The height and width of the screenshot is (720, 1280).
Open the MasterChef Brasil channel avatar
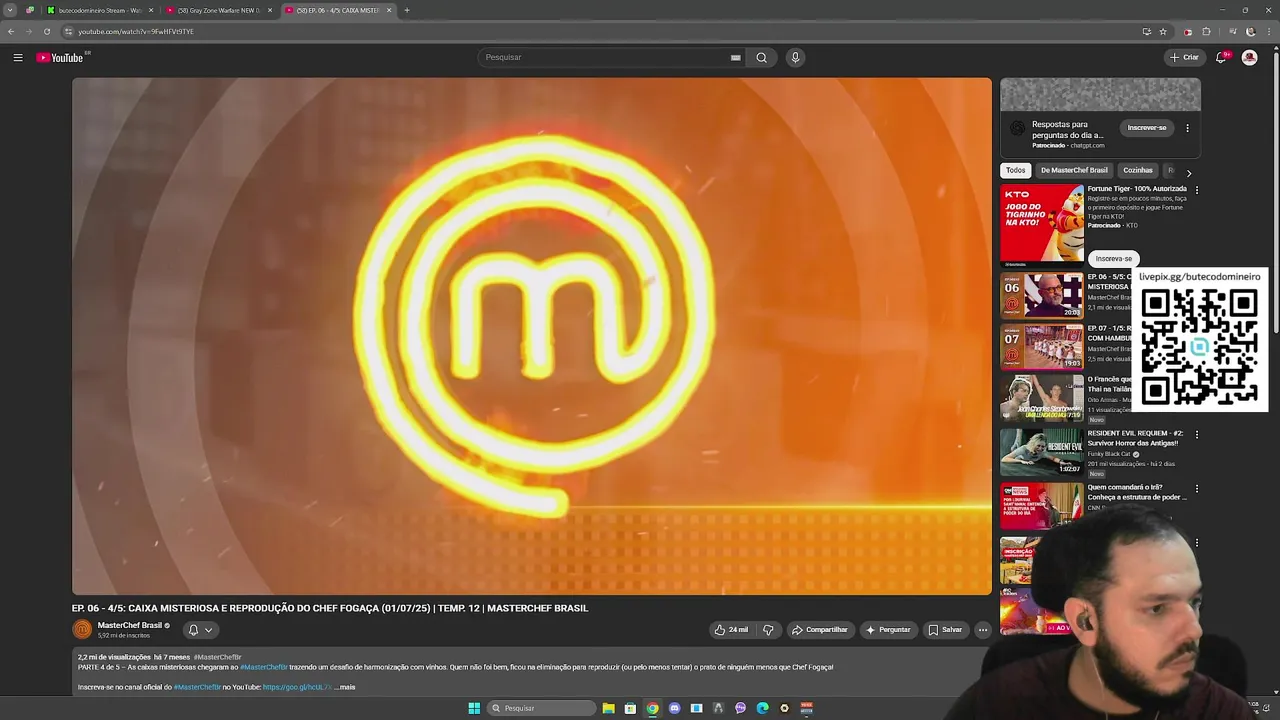point(82,629)
